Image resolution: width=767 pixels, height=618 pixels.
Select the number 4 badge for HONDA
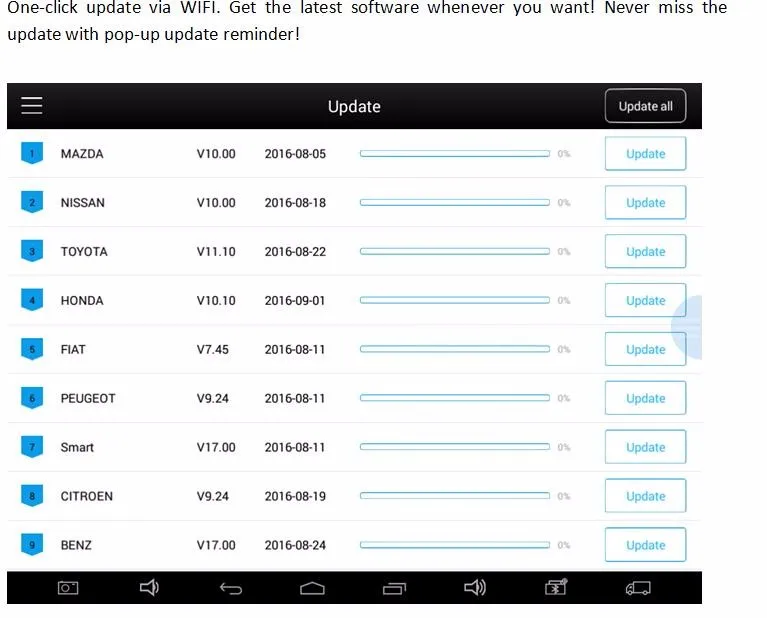tap(32, 300)
